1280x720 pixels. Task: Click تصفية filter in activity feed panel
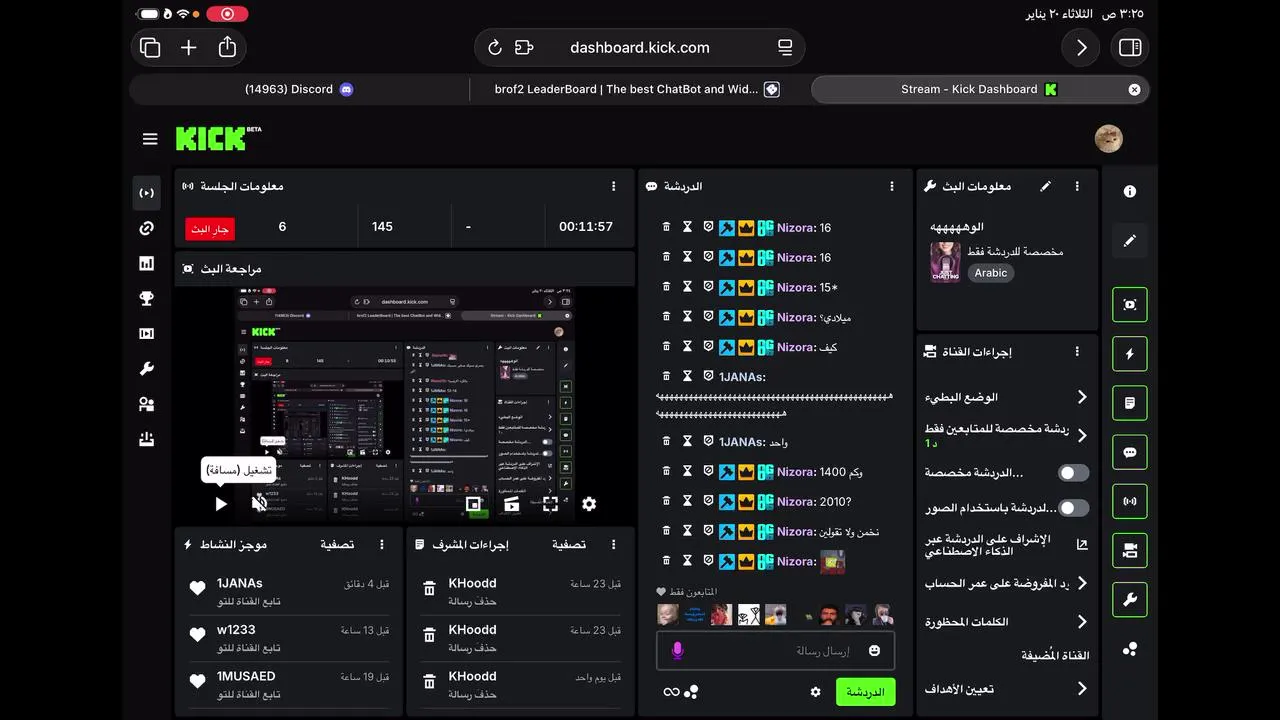click(x=337, y=544)
